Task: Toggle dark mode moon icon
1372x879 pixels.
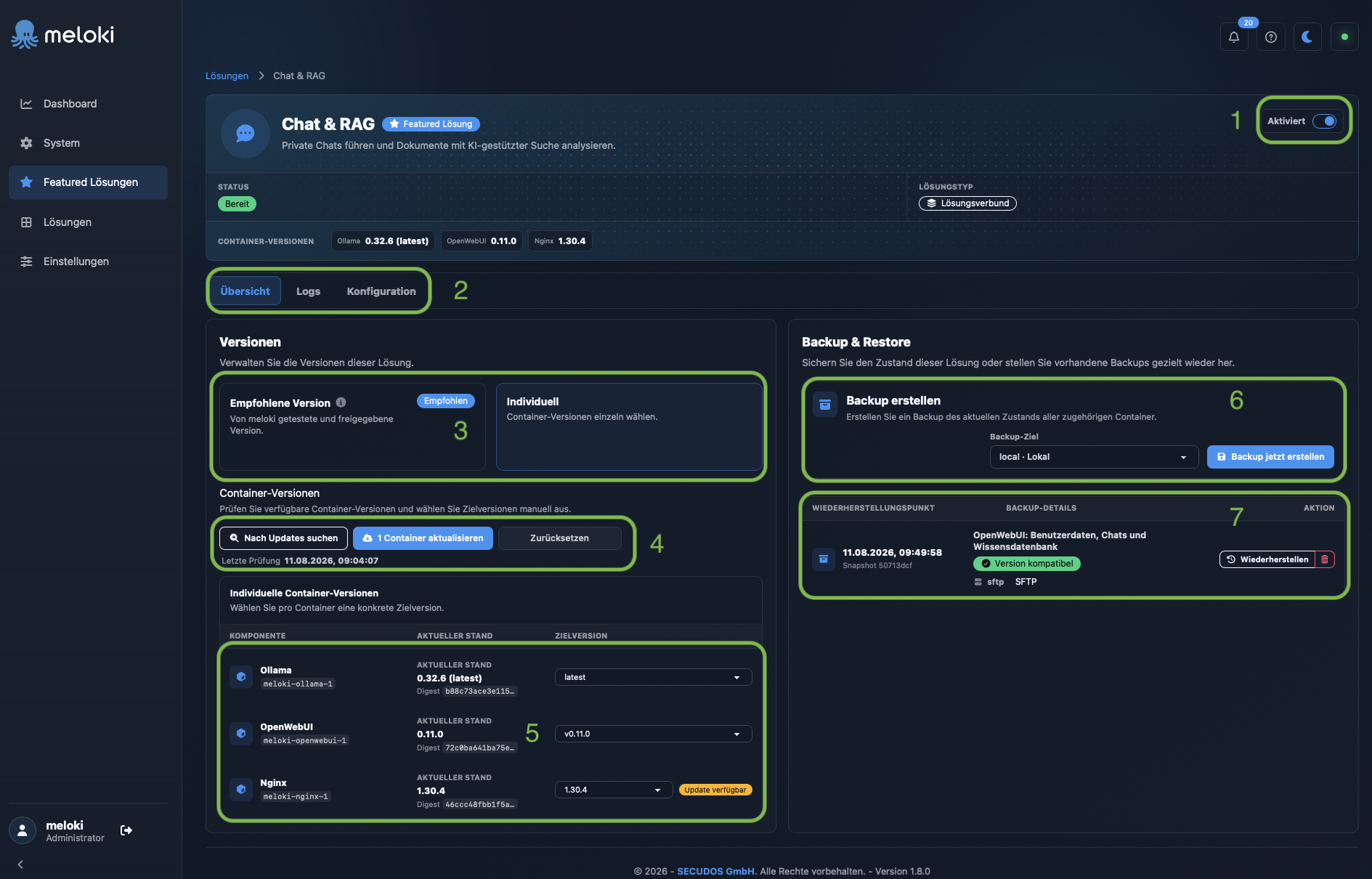Action: pyautogui.click(x=1307, y=37)
